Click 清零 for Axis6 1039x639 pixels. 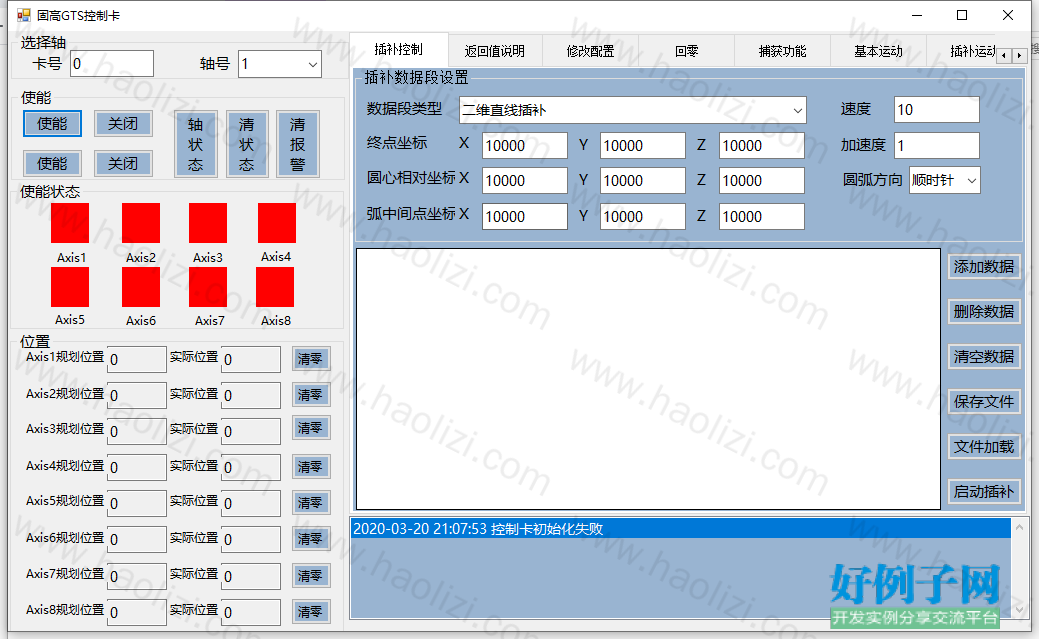[310, 539]
